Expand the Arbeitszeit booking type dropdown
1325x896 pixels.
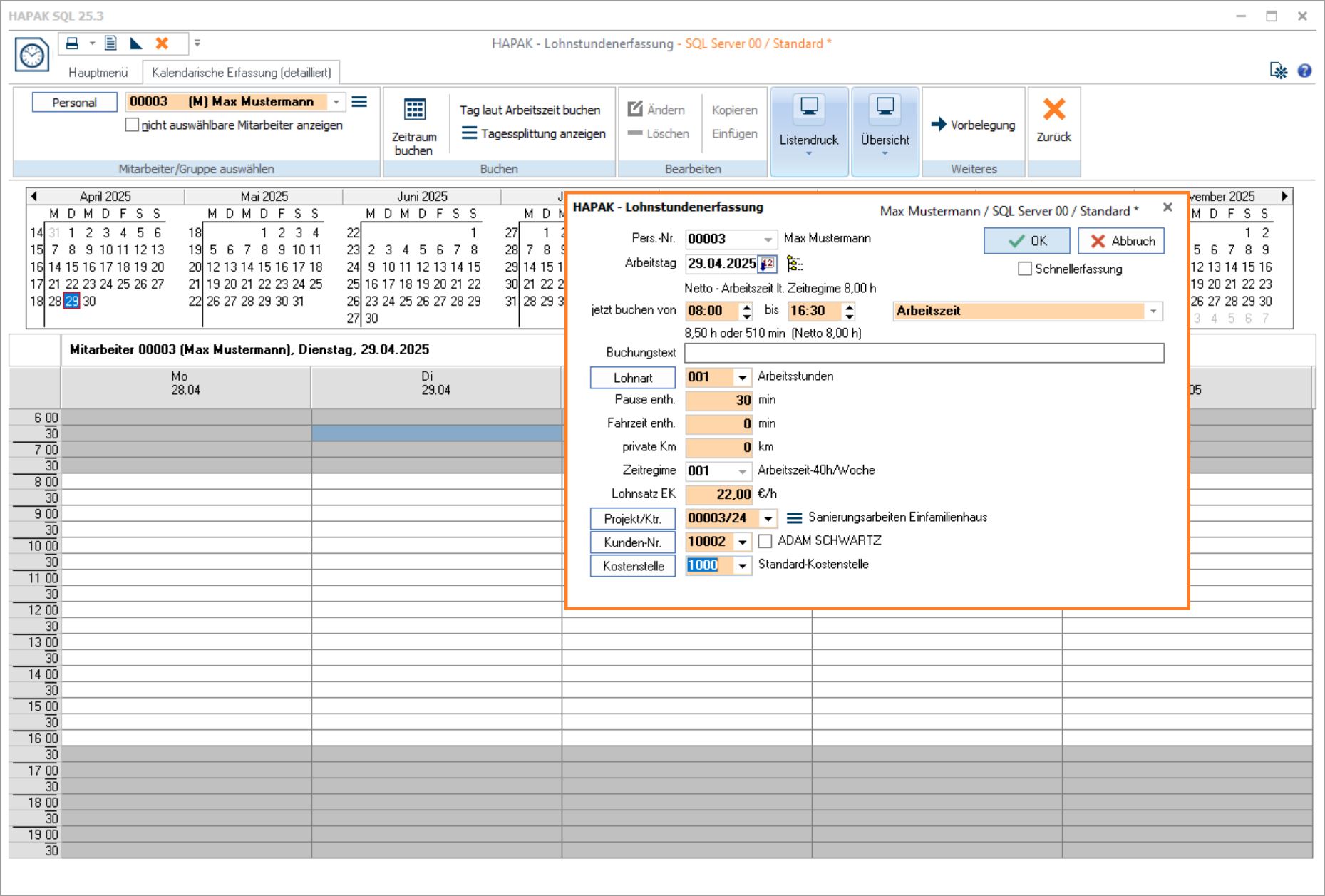tap(1153, 311)
